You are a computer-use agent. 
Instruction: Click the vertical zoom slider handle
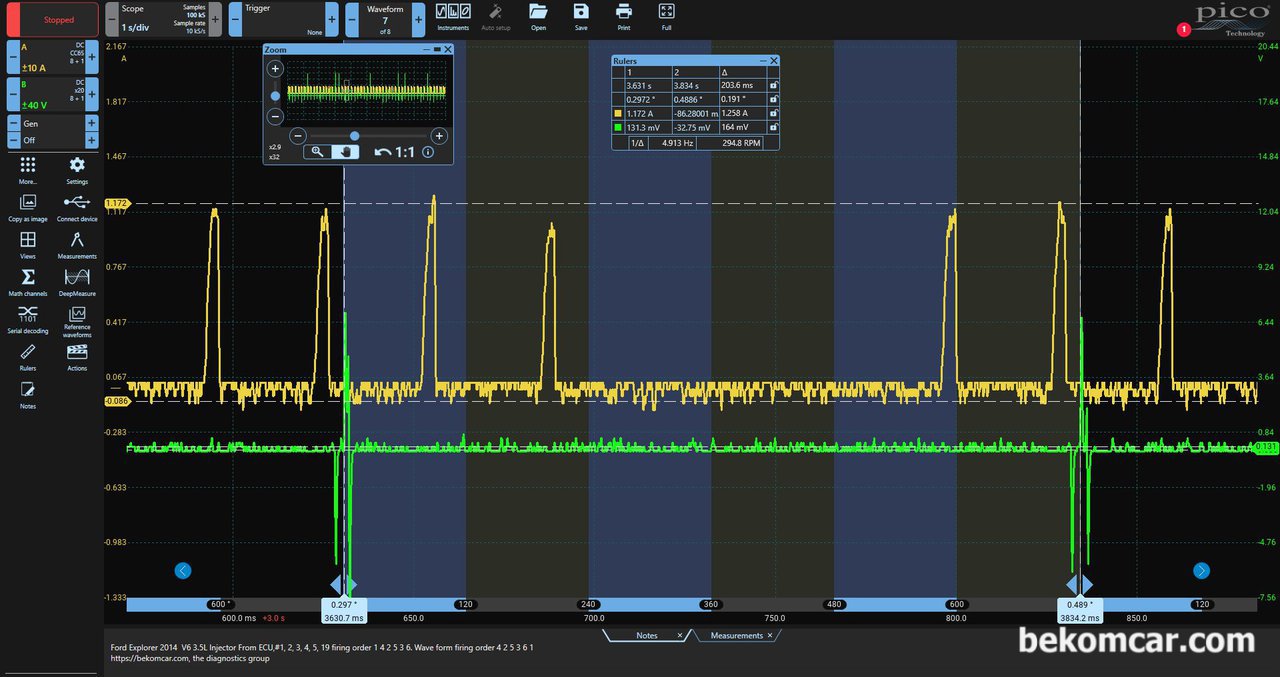pyautogui.click(x=276, y=96)
